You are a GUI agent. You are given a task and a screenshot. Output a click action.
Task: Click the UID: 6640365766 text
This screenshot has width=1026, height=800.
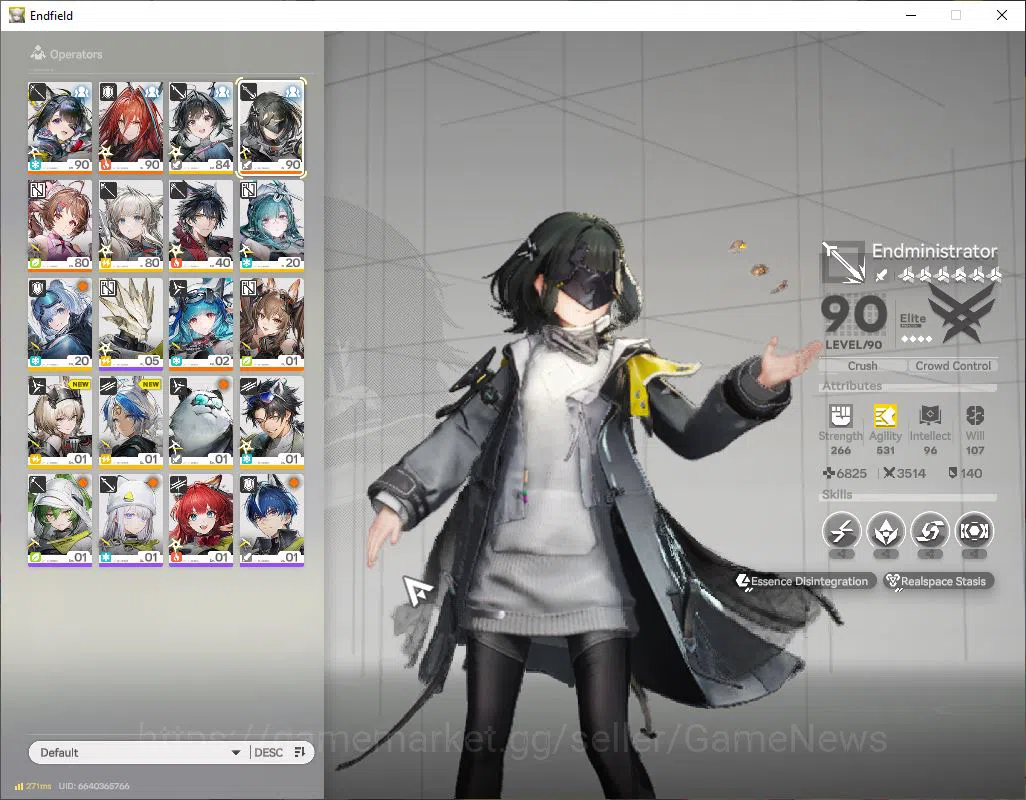pos(94,786)
